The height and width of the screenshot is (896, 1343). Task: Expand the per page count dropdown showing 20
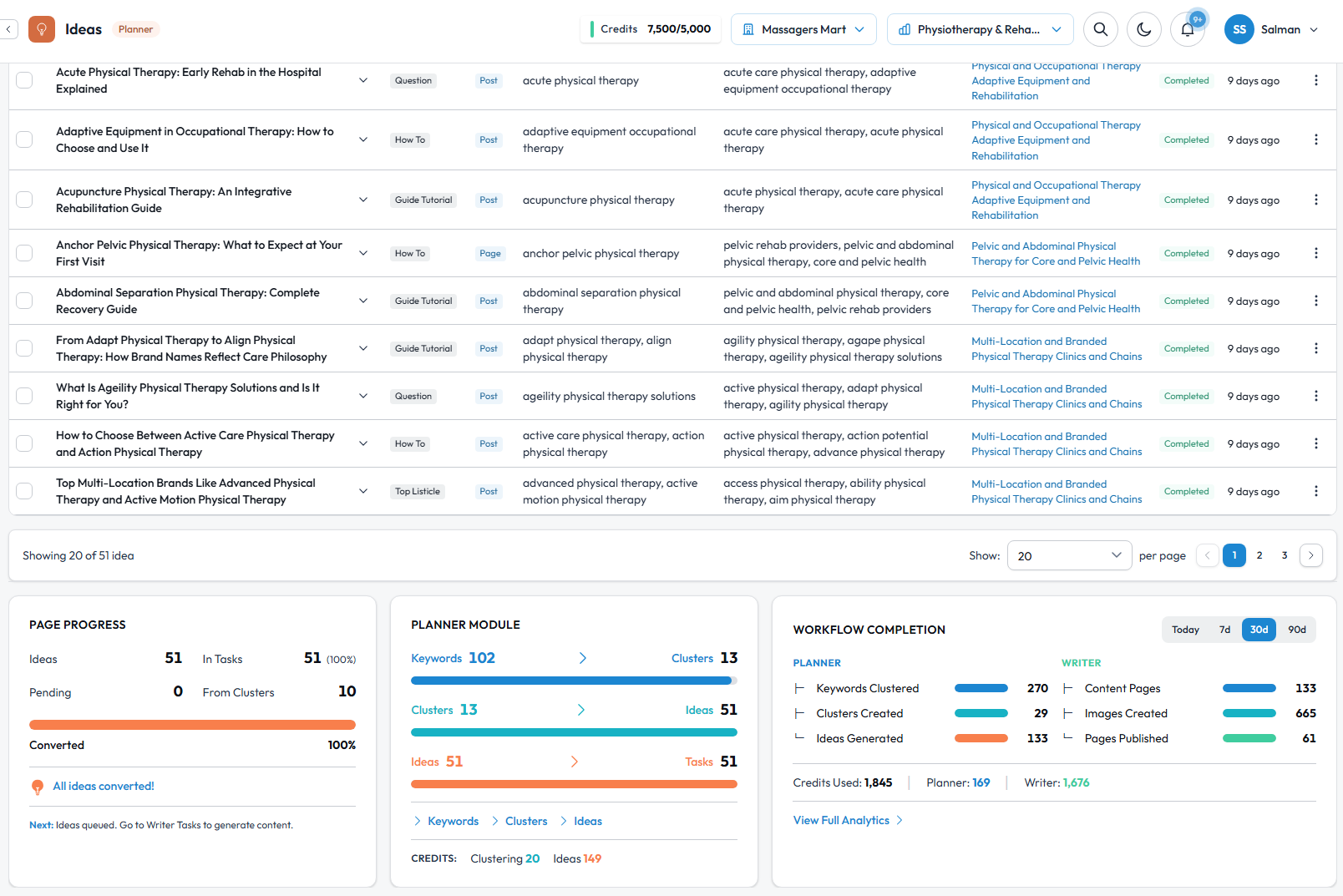coord(1069,555)
